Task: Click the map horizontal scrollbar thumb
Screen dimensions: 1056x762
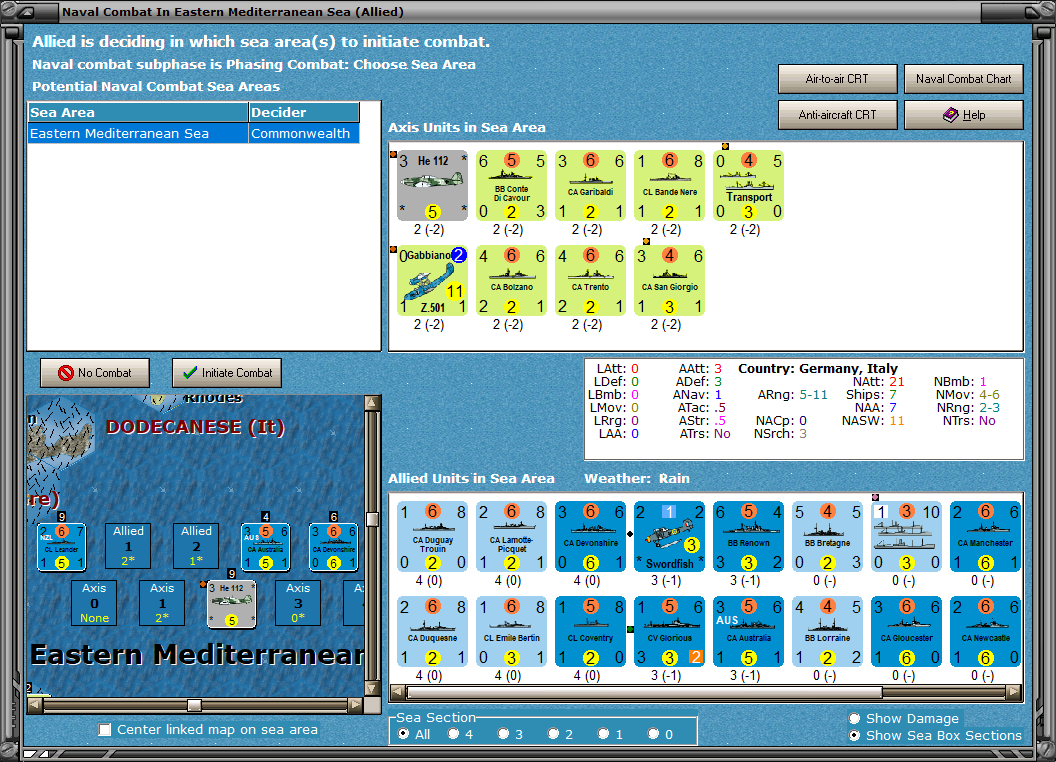Action: tap(194, 705)
